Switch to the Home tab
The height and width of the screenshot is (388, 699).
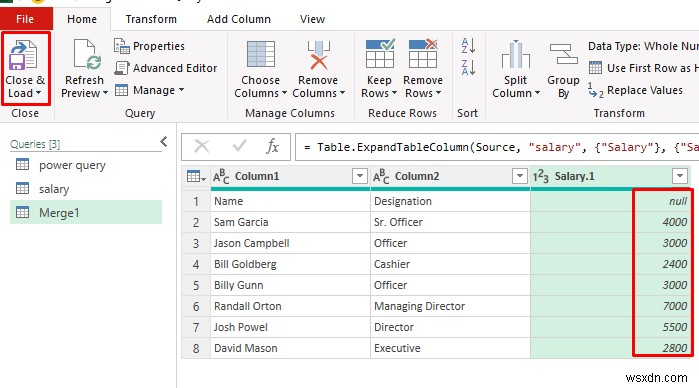(82, 19)
